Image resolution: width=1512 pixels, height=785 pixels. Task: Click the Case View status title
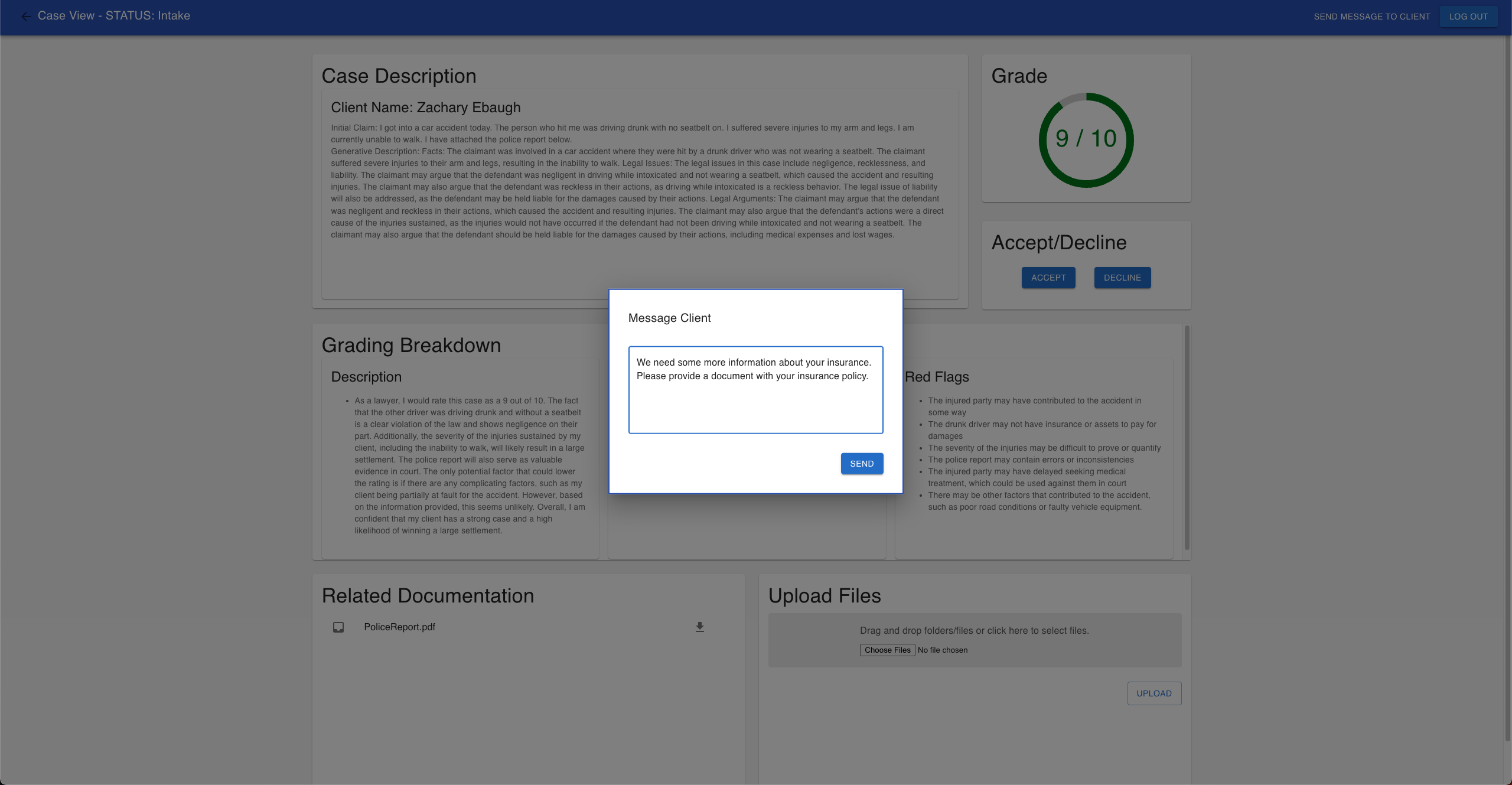pos(114,16)
